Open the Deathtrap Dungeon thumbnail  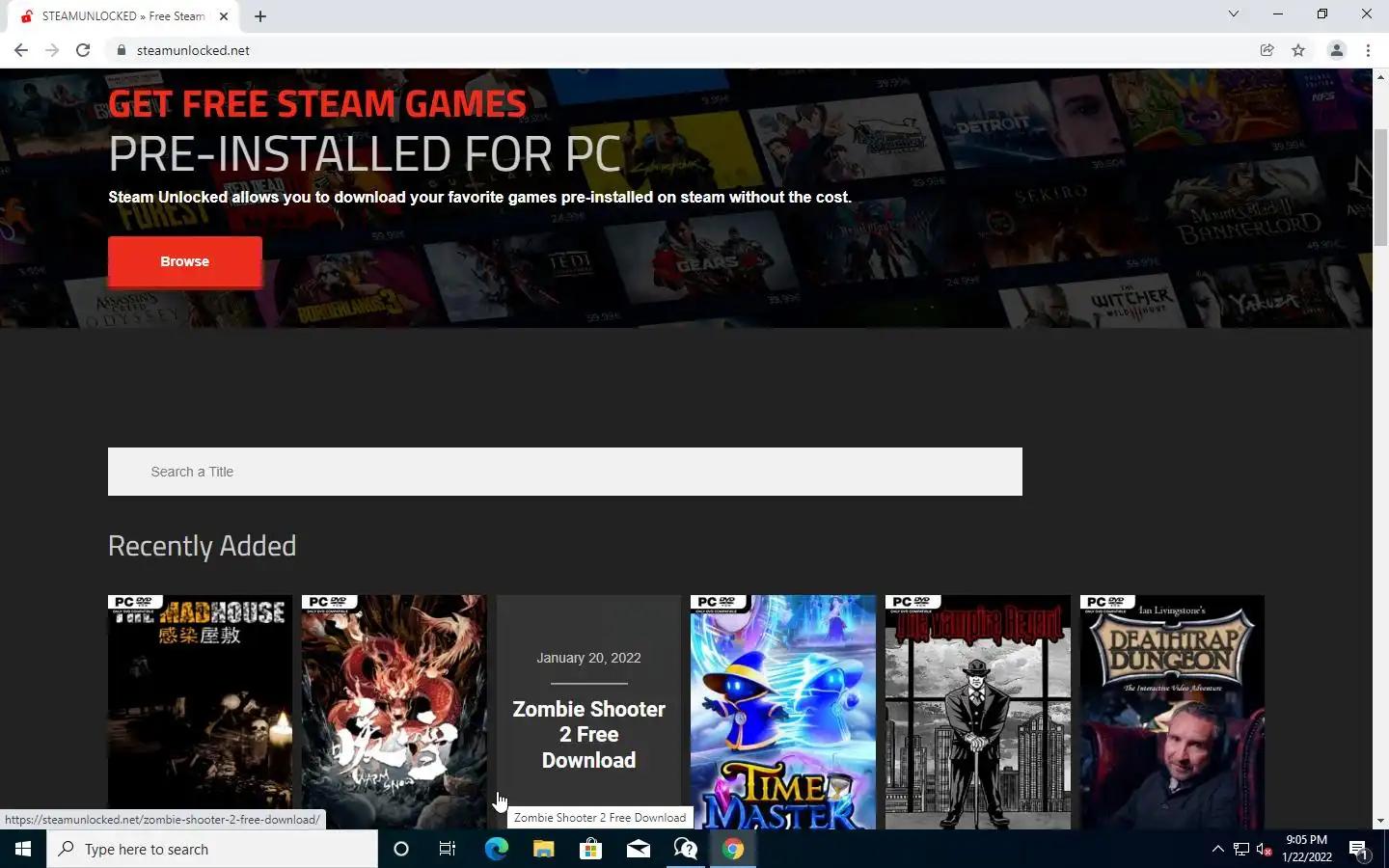click(1172, 712)
